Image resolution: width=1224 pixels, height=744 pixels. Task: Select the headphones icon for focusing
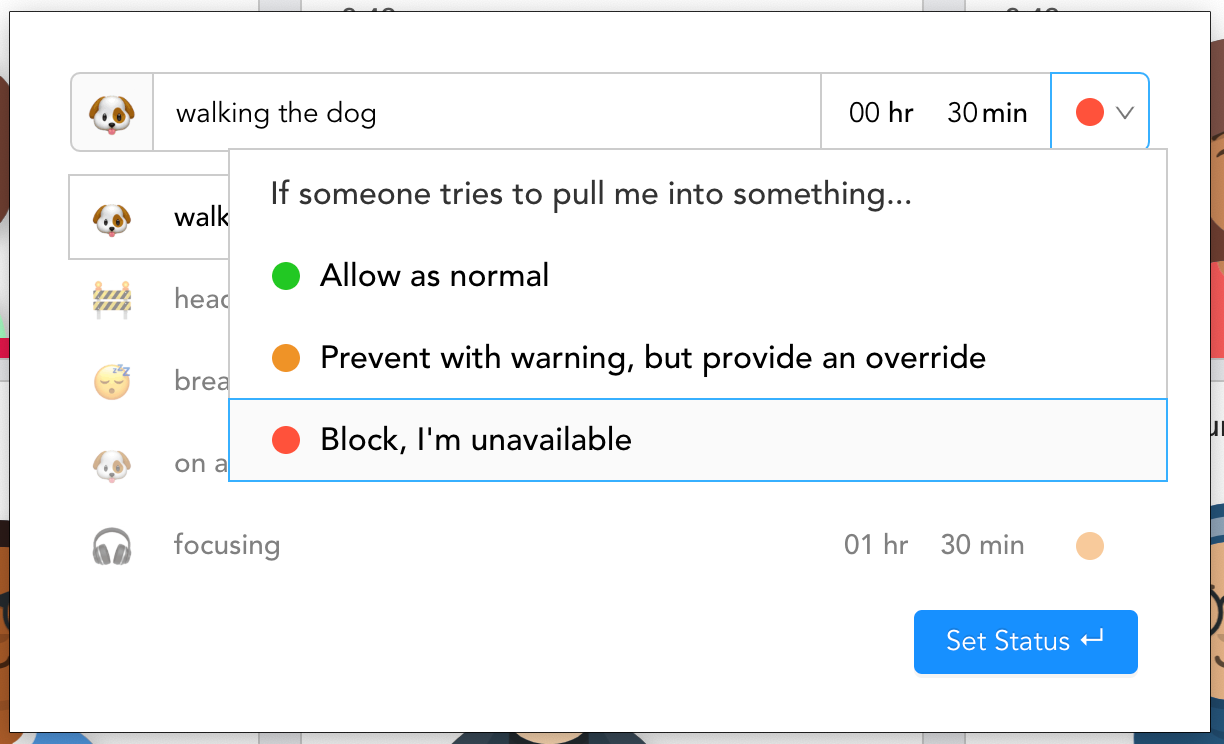[x=111, y=546]
